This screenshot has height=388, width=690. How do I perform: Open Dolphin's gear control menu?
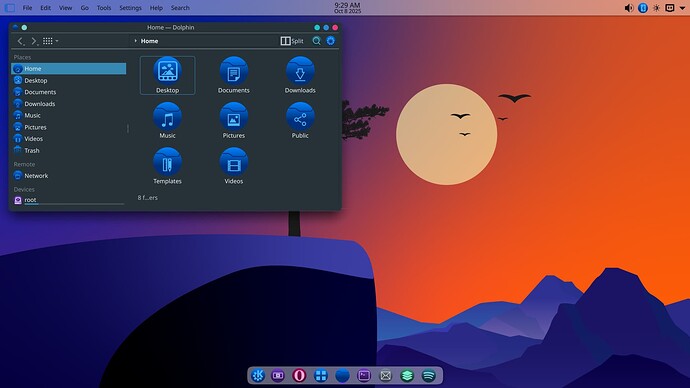click(330, 41)
